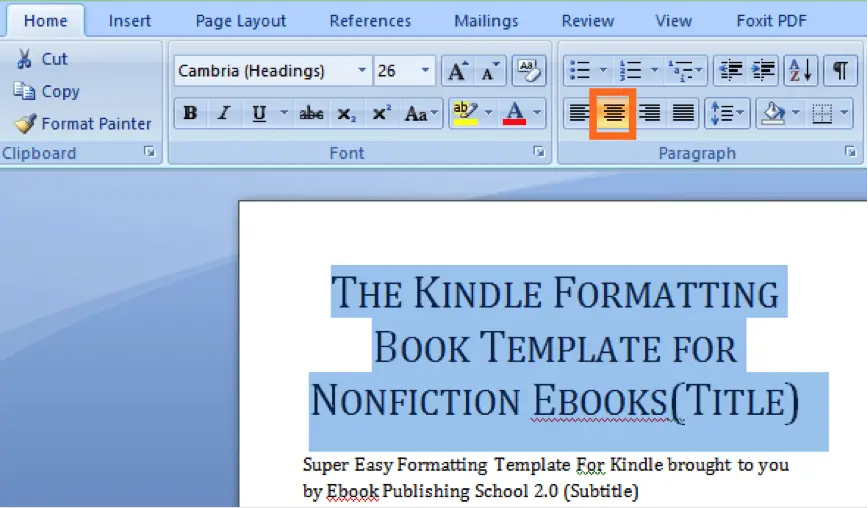Apply the red font color
Image resolution: width=868 pixels, height=508 pixels.
pos(514,113)
